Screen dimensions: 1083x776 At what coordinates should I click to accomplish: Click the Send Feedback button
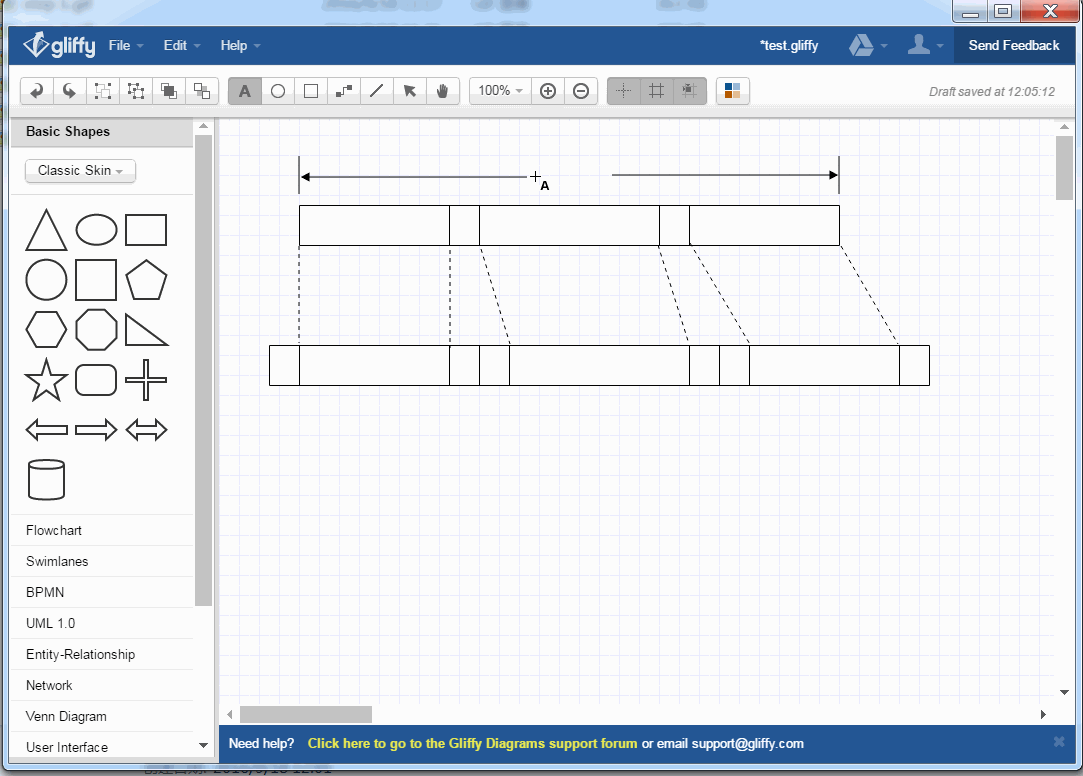coord(1013,45)
